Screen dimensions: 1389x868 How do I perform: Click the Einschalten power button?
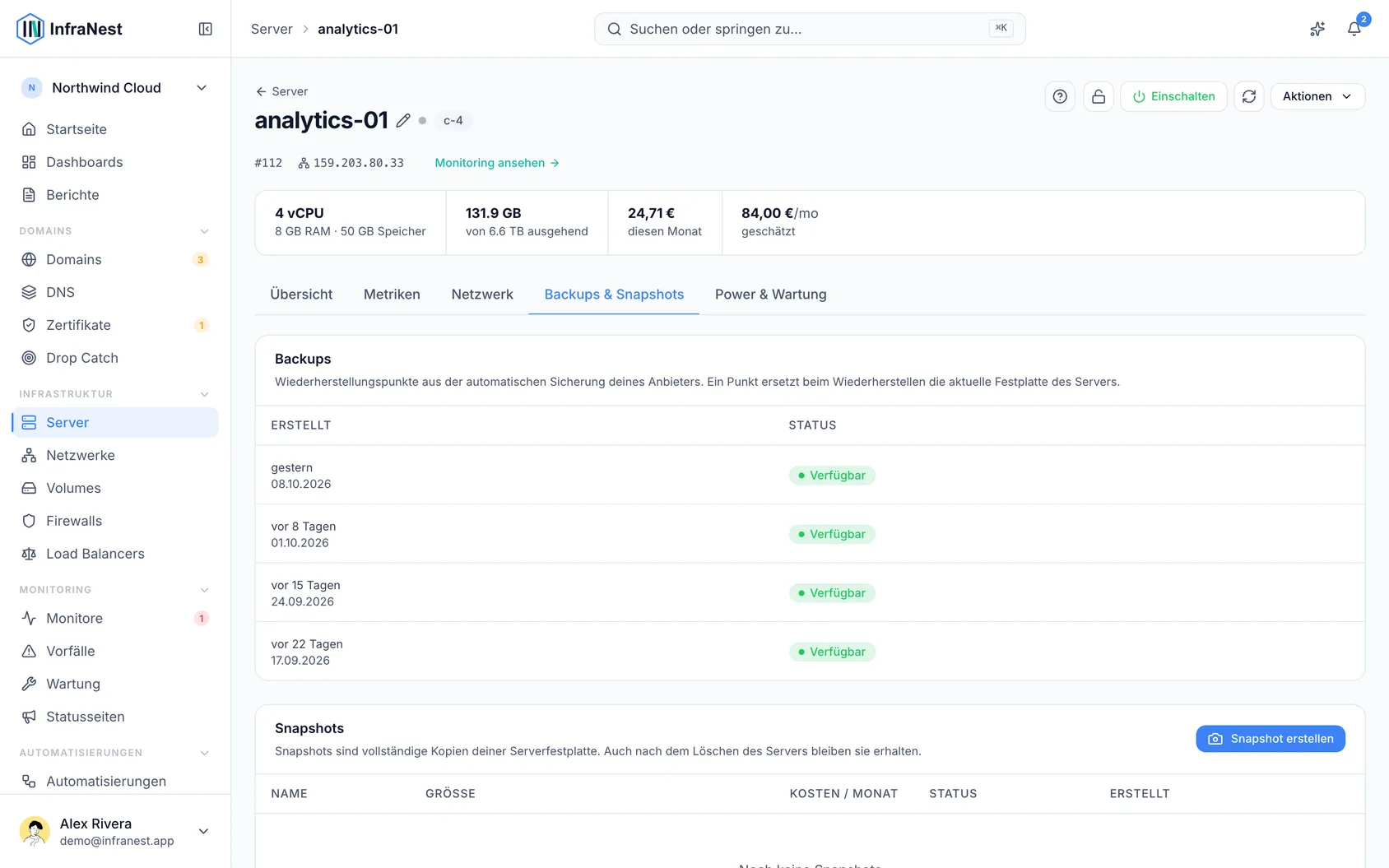pos(1173,96)
